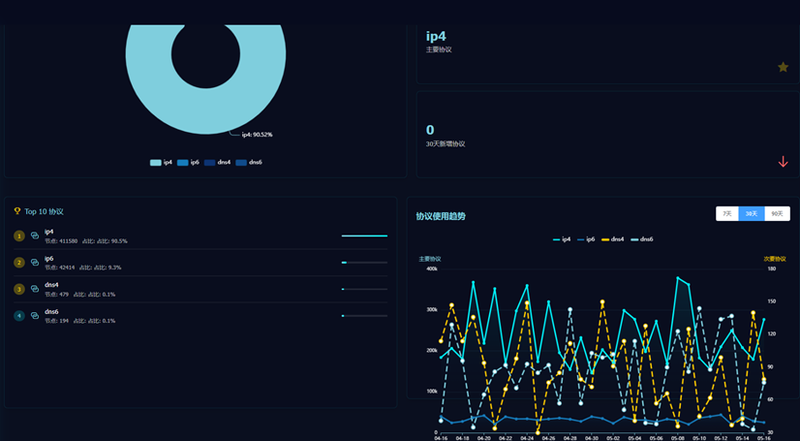The width and height of the screenshot is (800, 441).
Task: Click the 05-16 date on the chart axis
Action: pos(764,438)
